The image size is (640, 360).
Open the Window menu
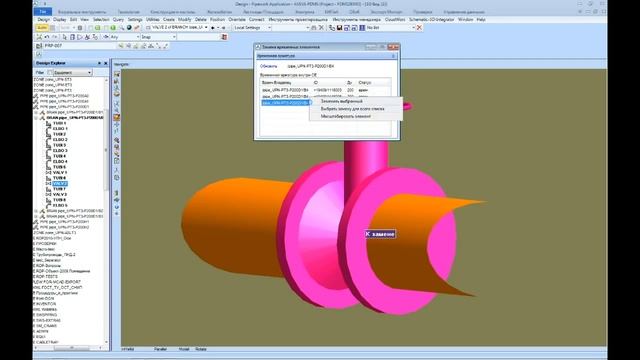click(x=465, y=20)
